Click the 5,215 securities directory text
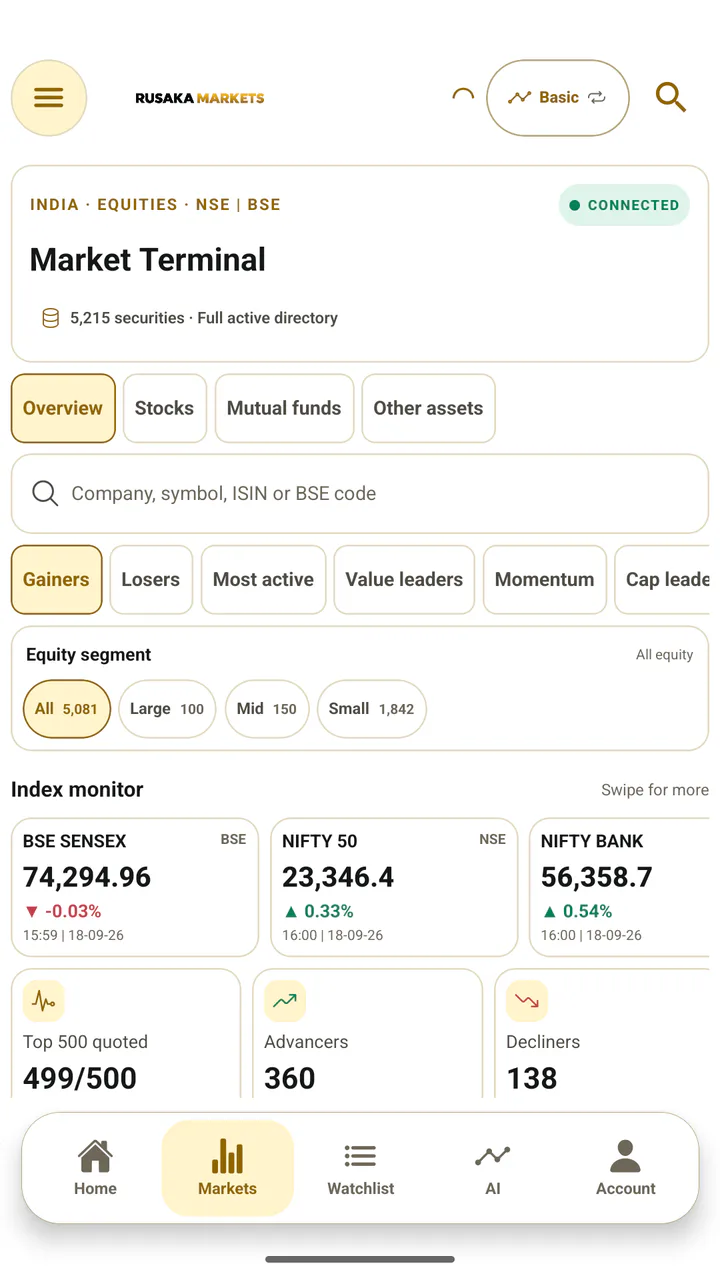Image resolution: width=720 pixels, height=1280 pixels. pyautogui.click(x=204, y=318)
